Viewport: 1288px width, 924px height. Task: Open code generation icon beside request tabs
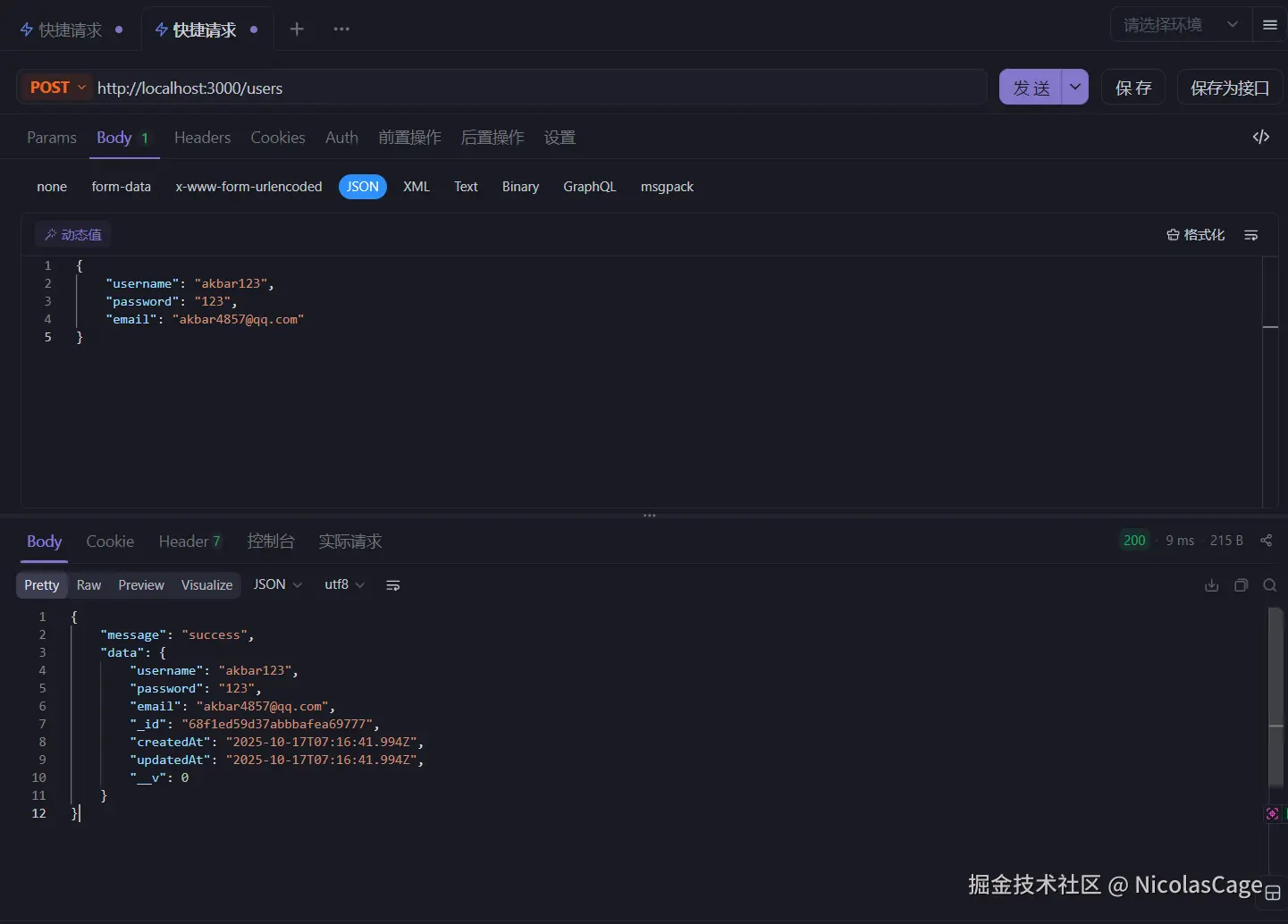click(x=1261, y=137)
